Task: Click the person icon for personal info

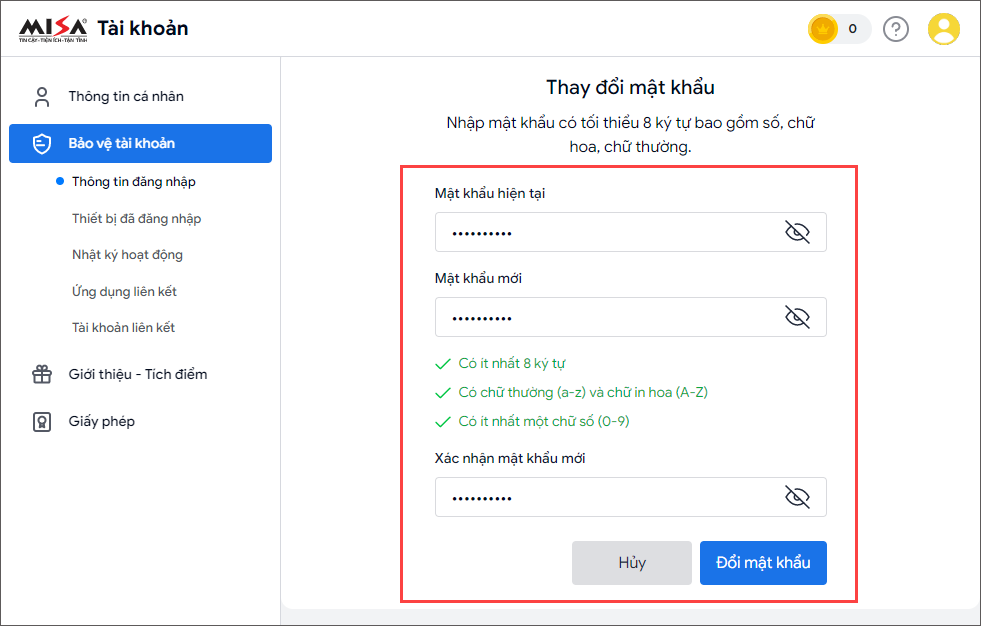Action: pyautogui.click(x=42, y=97)
